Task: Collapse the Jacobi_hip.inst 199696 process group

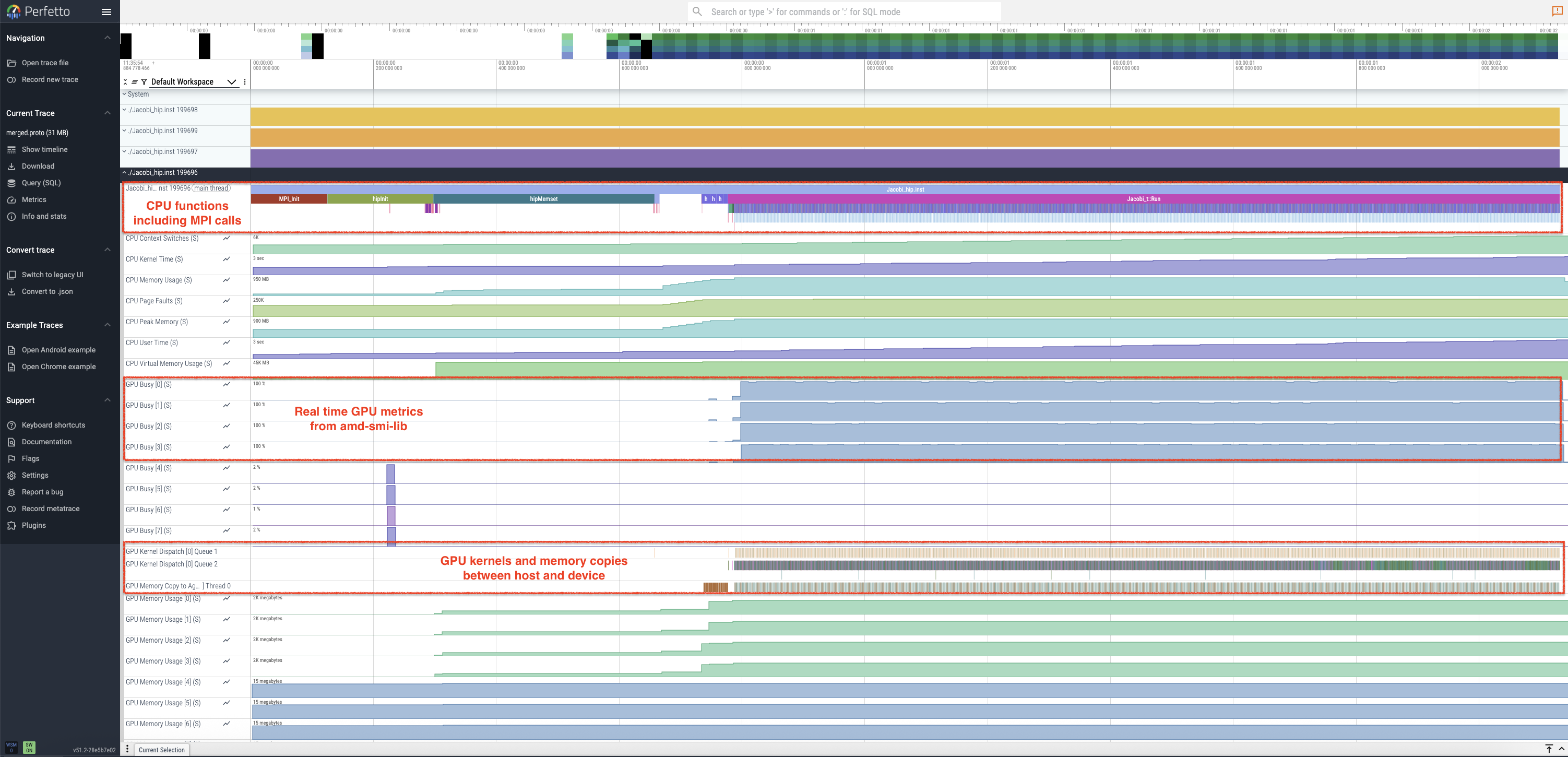Action: [124, 172]
